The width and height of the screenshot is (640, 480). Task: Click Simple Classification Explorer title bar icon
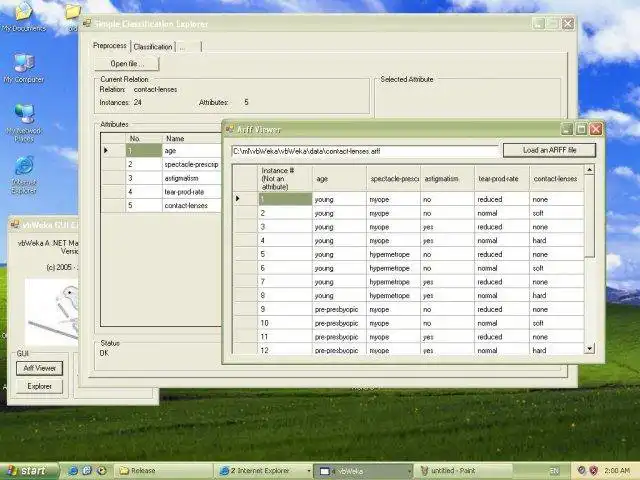[x=87, y=24]
